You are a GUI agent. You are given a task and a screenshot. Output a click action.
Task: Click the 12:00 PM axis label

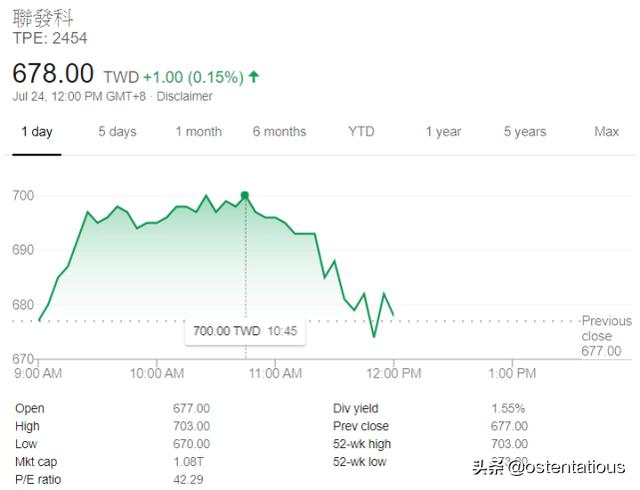tap(394, 373)
